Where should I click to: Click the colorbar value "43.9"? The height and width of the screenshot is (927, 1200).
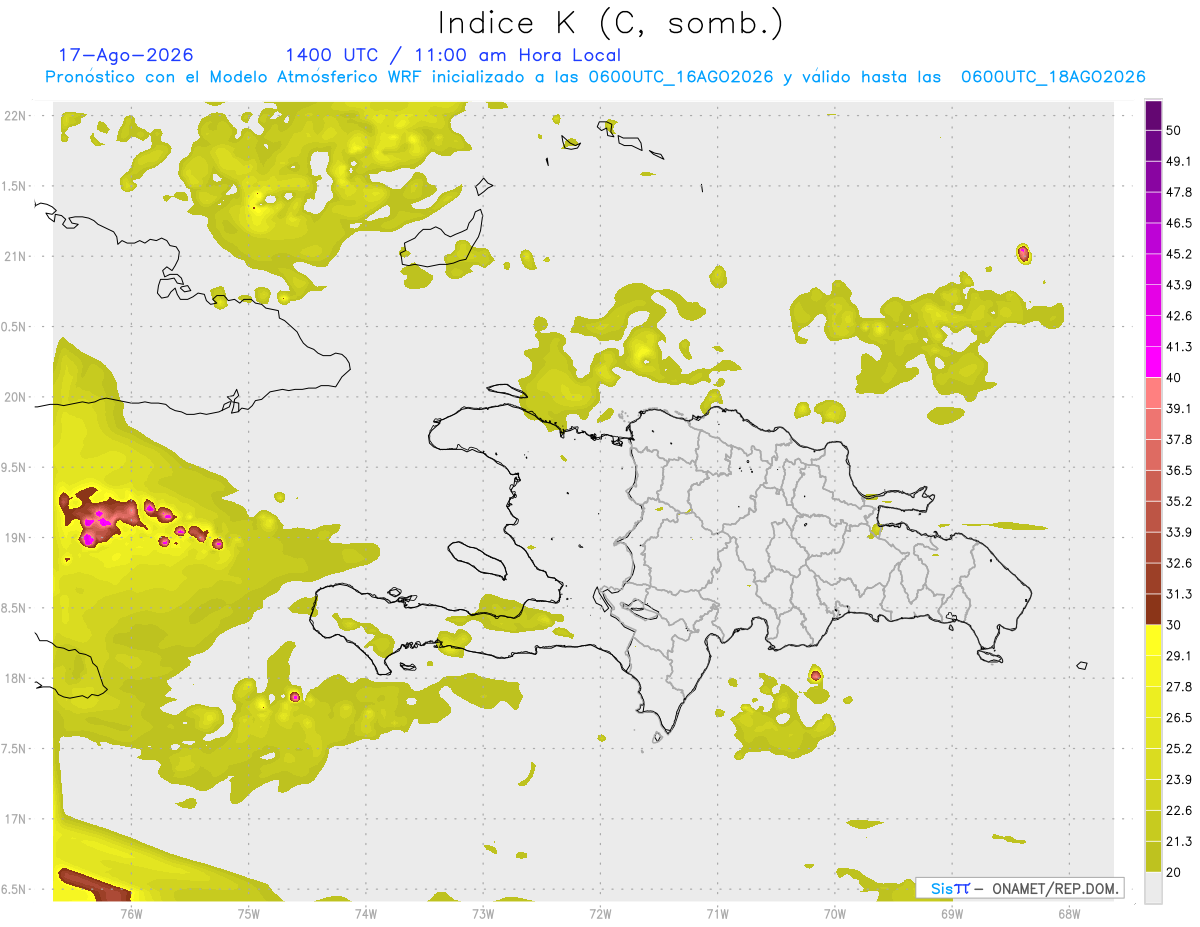pos(1179,285)
